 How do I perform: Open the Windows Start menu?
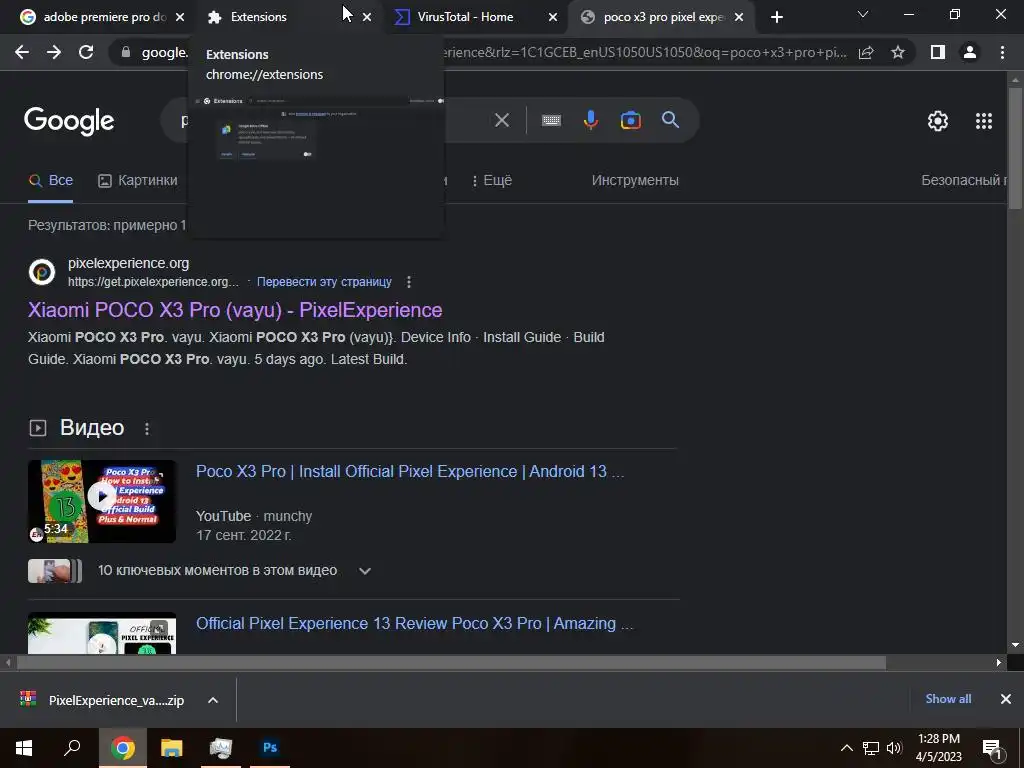[24, 748]
